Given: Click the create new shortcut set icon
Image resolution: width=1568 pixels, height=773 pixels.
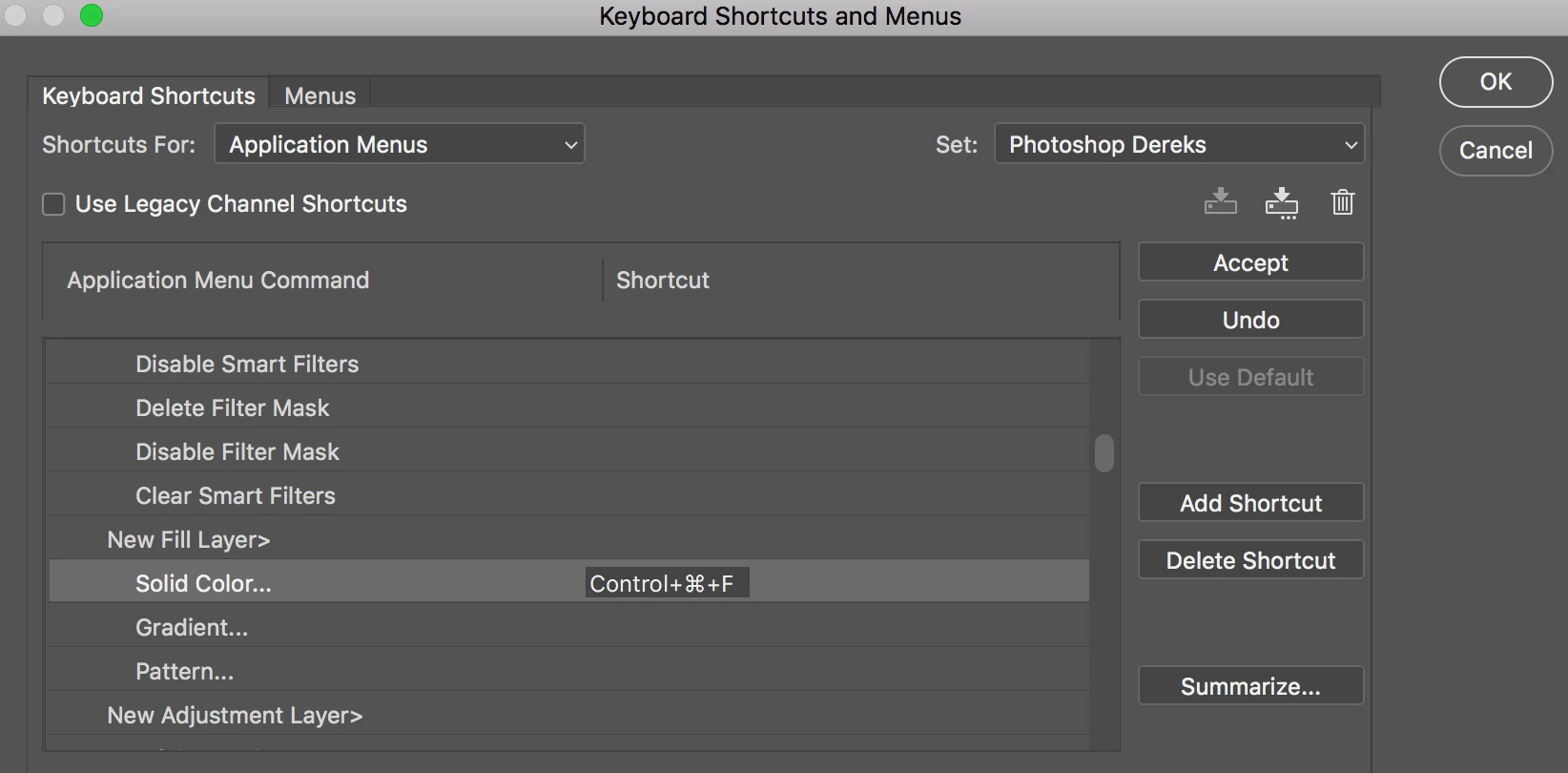Looking at the screenshot, I should coord(1281,202).
